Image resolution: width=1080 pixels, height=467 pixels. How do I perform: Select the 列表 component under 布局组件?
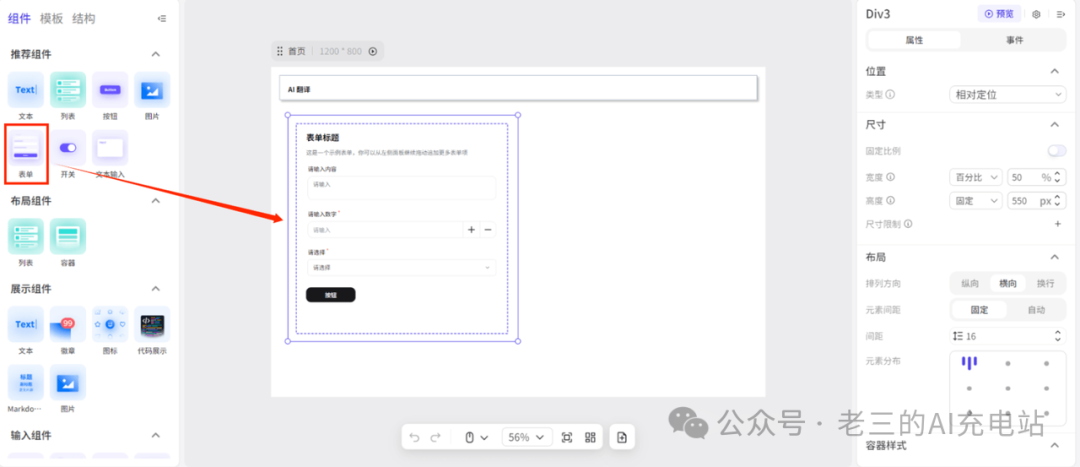tap(25, 236)
